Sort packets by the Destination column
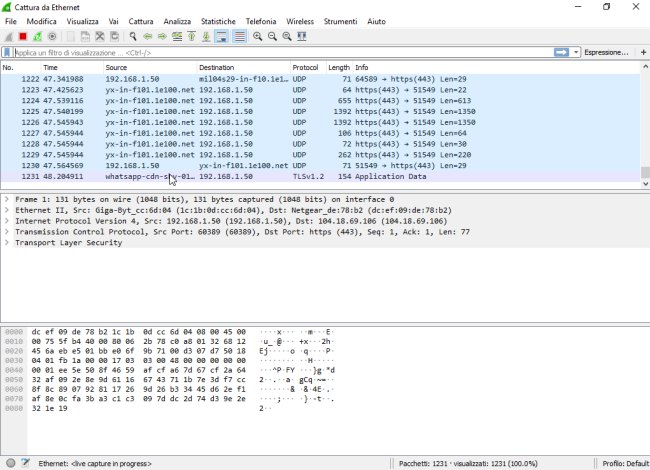Screen dimensions: 650x470 243,67
